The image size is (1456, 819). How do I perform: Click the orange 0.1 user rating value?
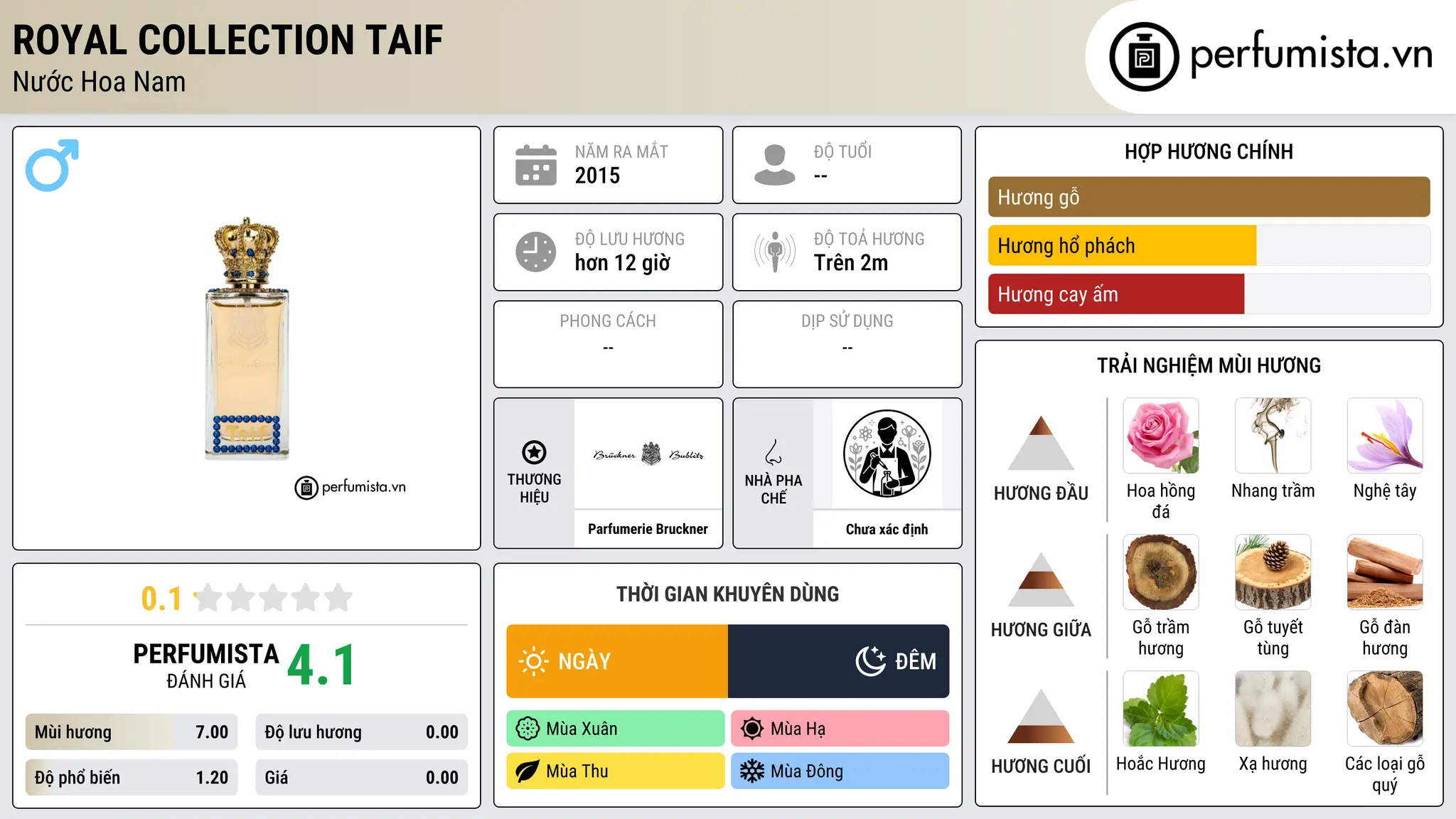(x=161, y=599)
